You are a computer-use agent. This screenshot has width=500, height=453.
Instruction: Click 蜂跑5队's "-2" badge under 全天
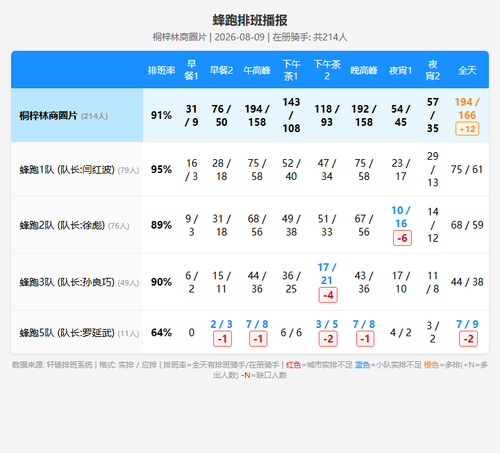pyautogui.click(x=468, y=339)
